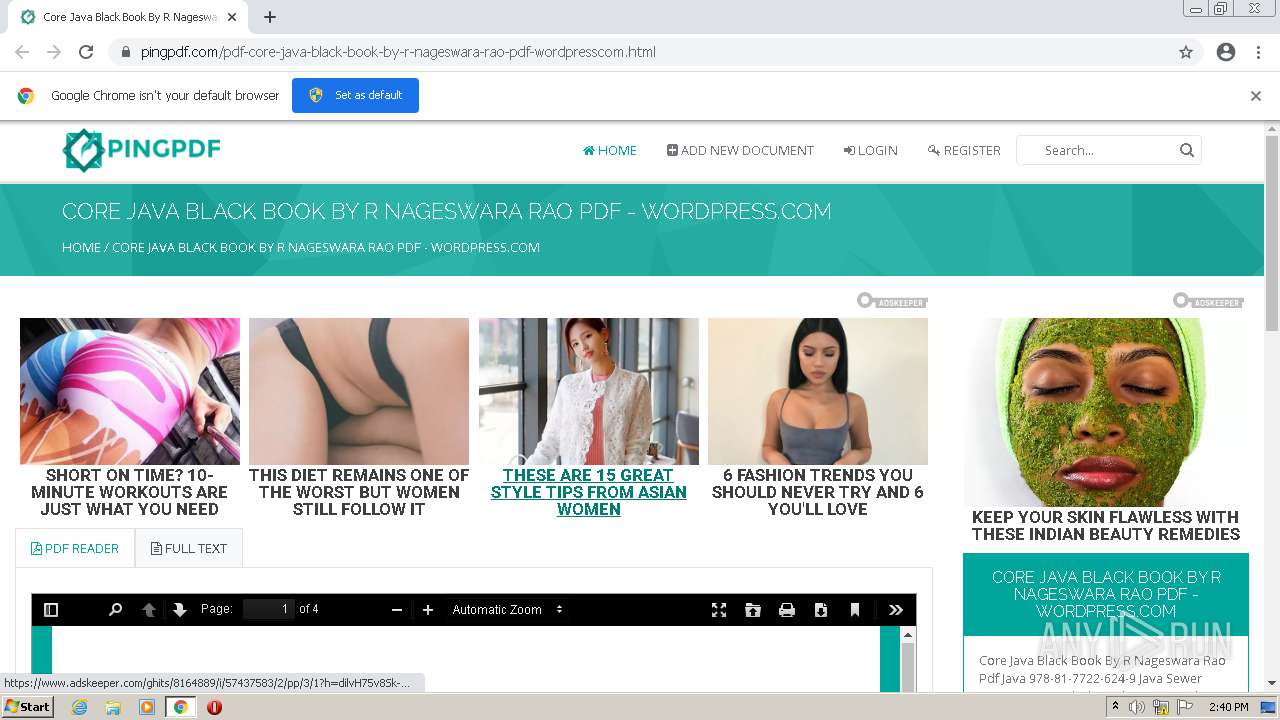The width and height of the screenshot is (1280, 720).
Task: Open volume control in system tray
Action: 1137,707
